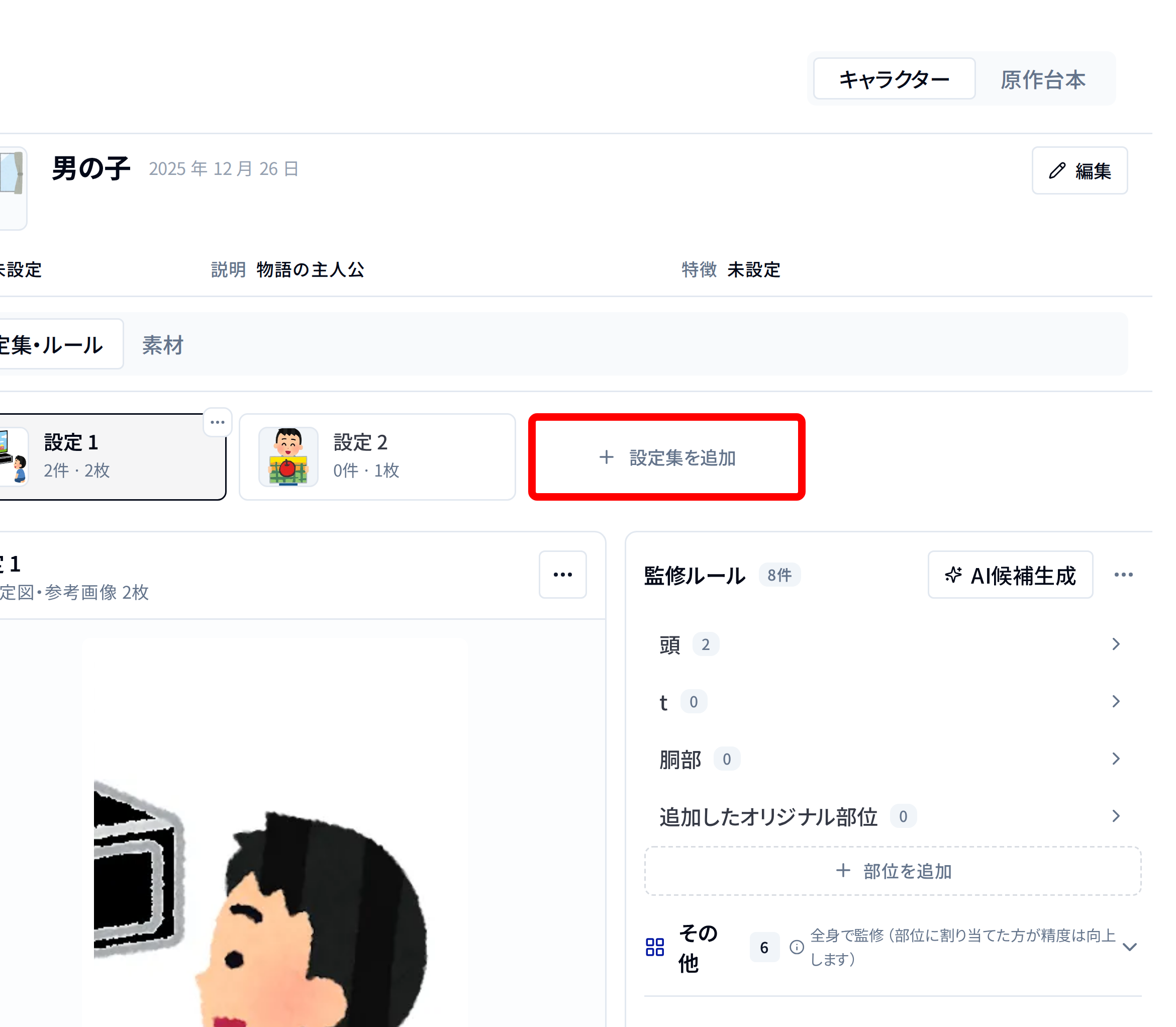Image resolution: width=1176 pixels, height=1027 pixels.
Task: Click the 物語の主人公 description text
Action: point(311,269)
